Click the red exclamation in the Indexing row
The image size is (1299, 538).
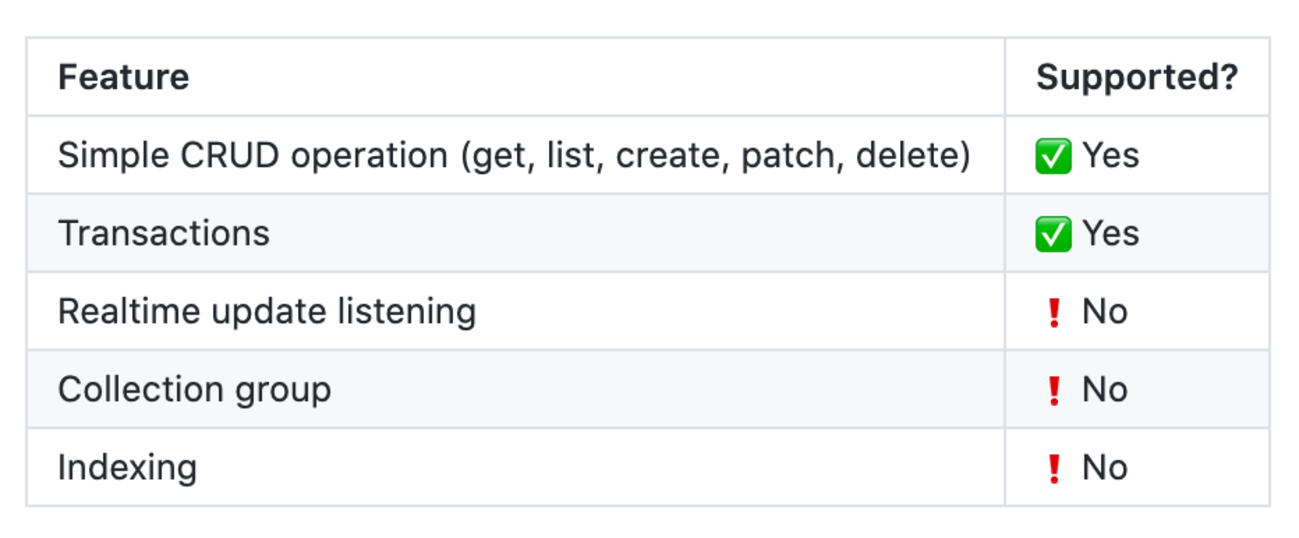1053,468
